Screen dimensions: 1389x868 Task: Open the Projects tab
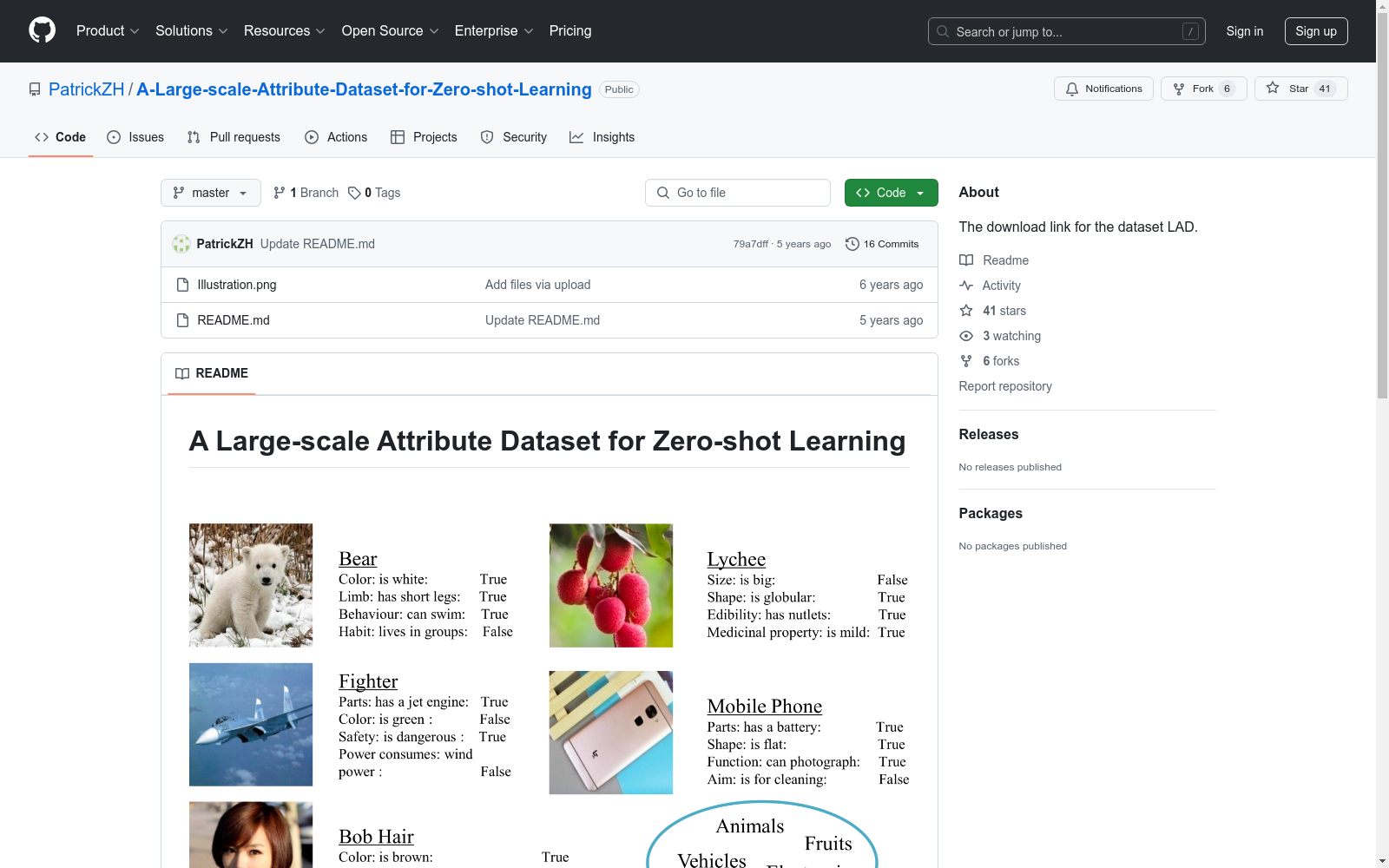coord(424,137)
